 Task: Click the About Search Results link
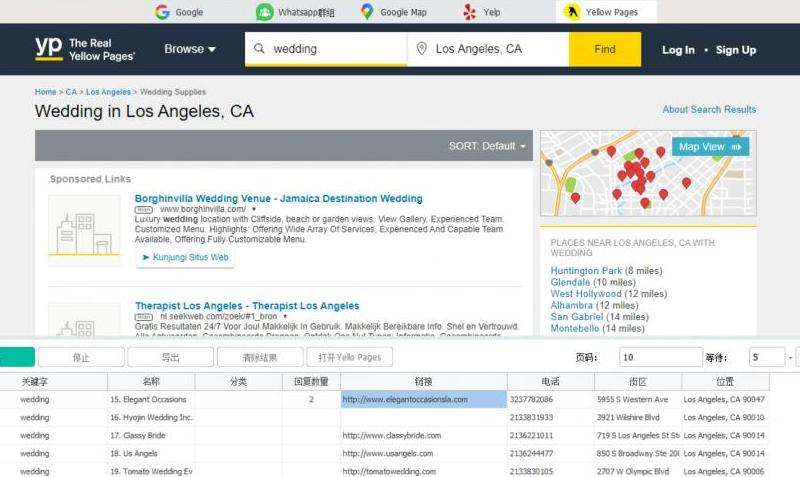tap(709, 110)
